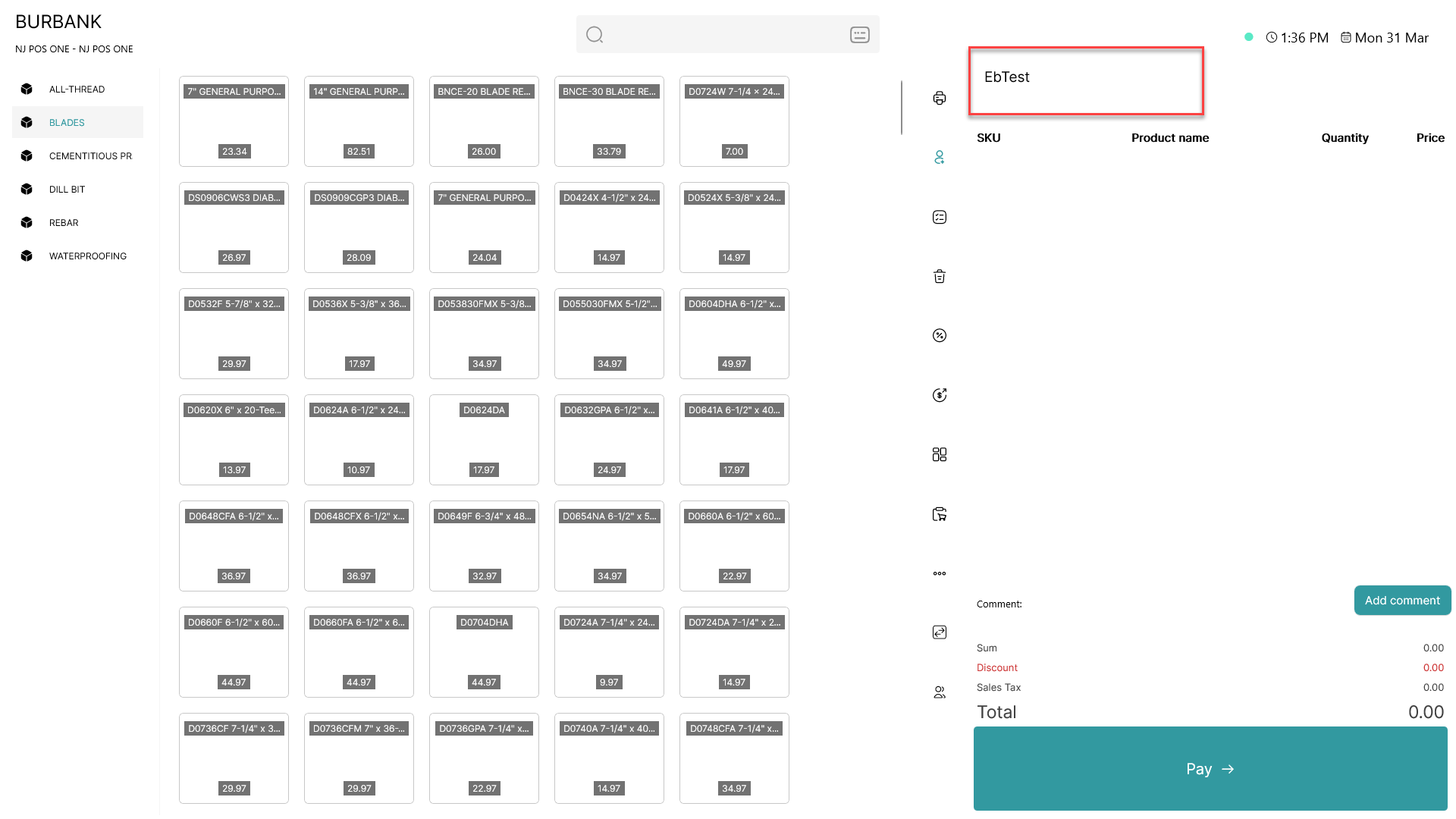Screen dimensions: 1456x819
Task: Open the on-screen keyboard icon
Action: 860,35
